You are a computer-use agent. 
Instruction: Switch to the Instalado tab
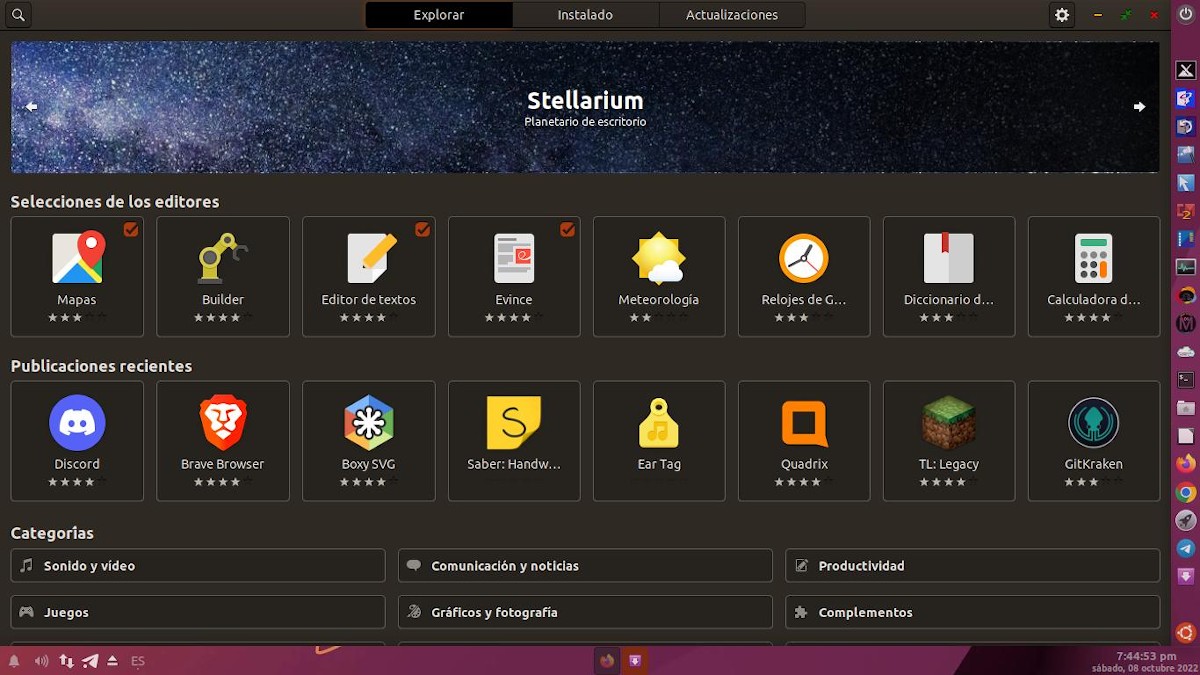coord(585,15)
